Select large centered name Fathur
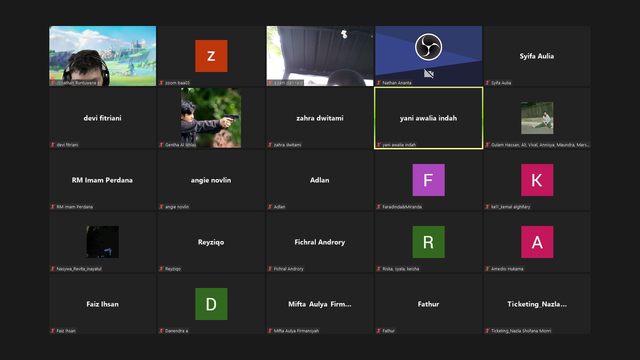The height and width of the screenshot is (360, 640). (x=428, y=304)
